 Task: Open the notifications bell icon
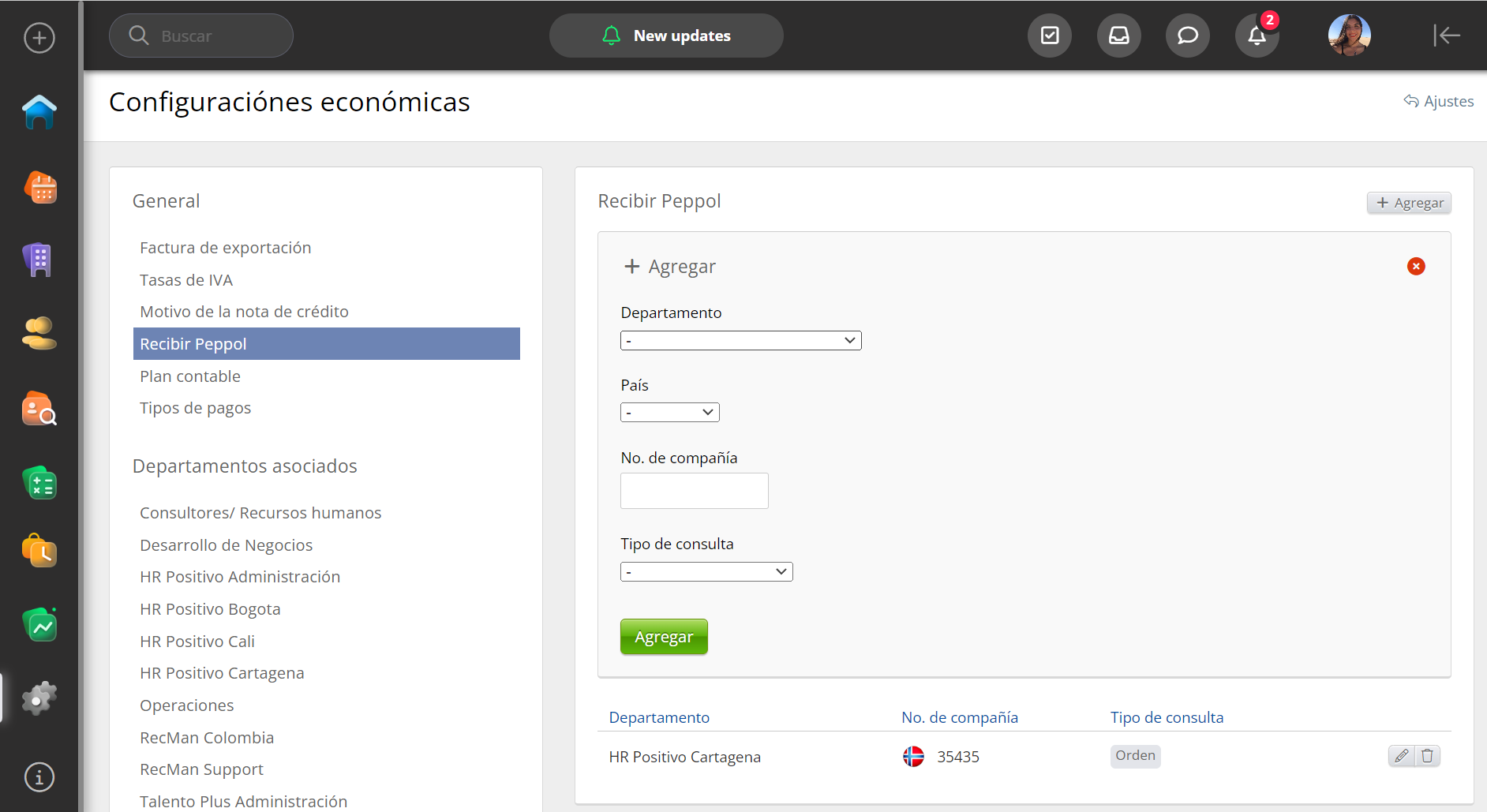tap(1257, 36)
